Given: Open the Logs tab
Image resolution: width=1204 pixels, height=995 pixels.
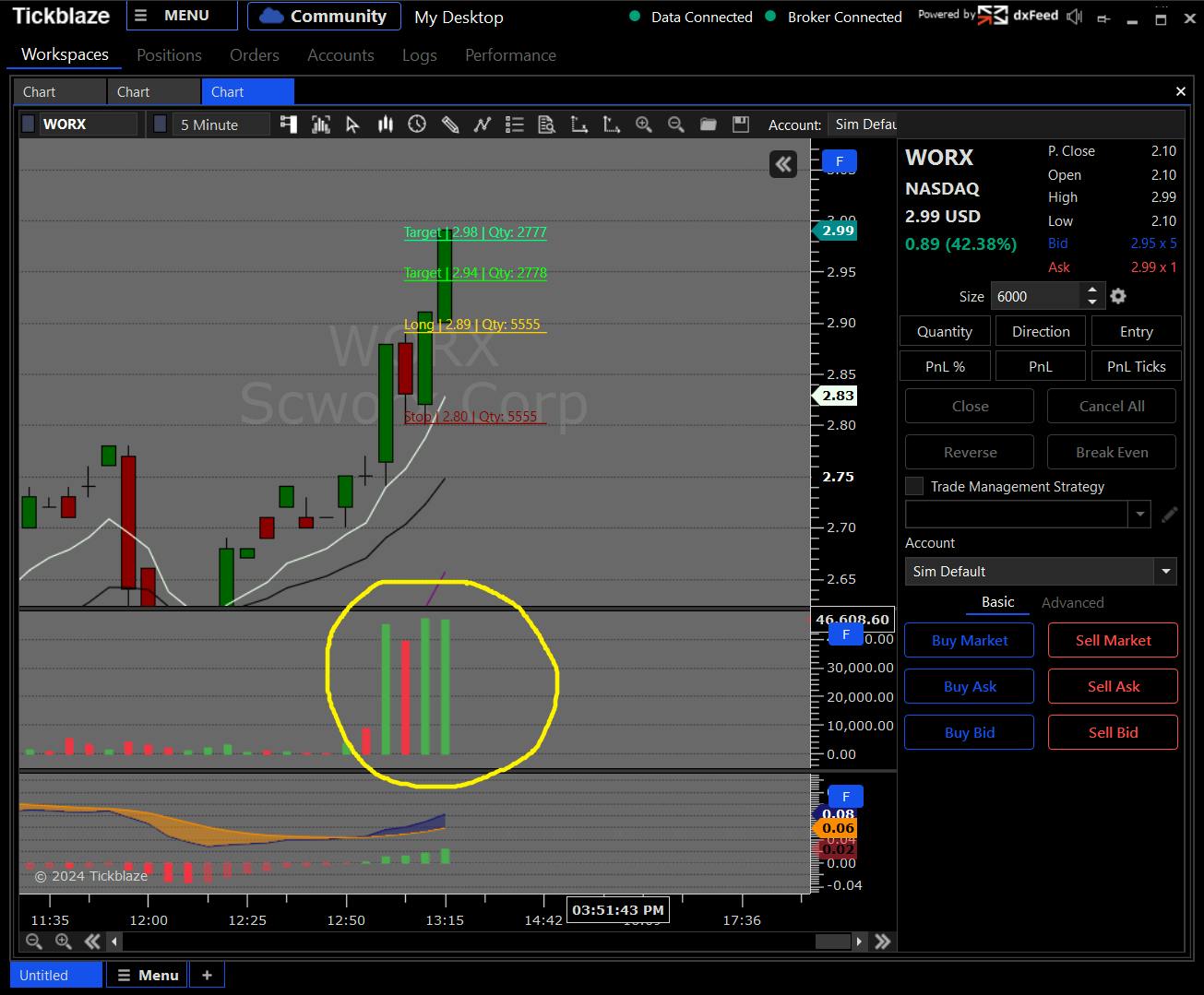Looking at the screenshot, I should [420, 55].
